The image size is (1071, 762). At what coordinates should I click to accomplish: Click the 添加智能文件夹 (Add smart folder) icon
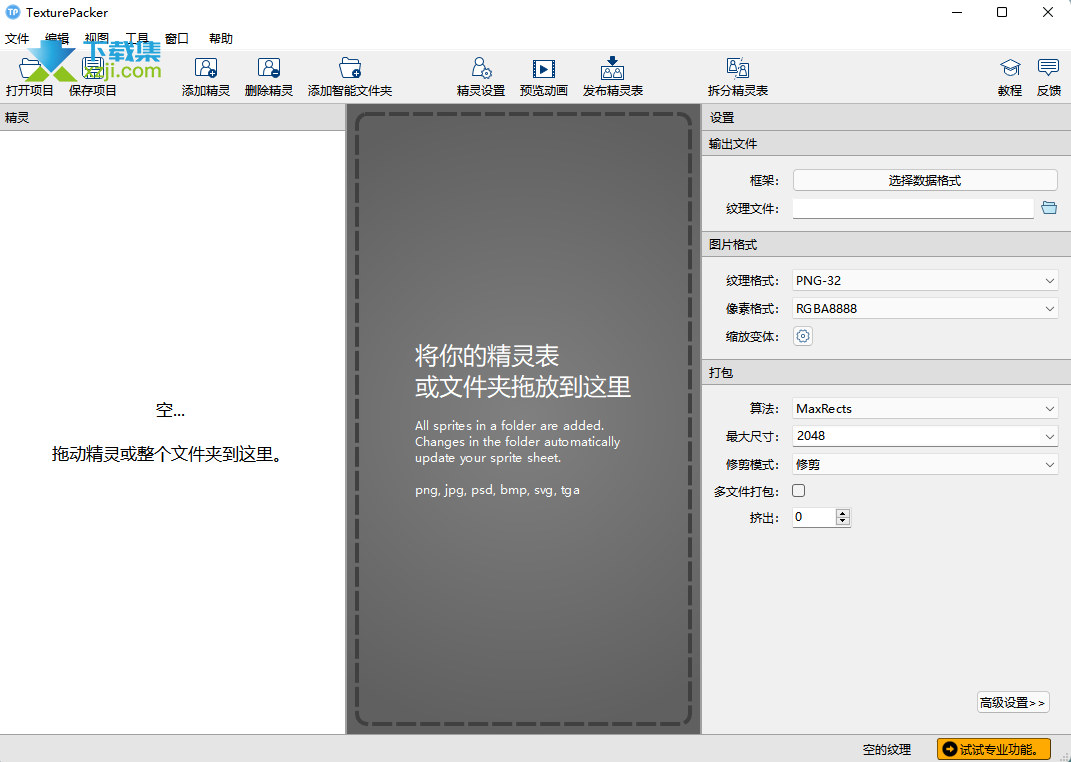350,68
